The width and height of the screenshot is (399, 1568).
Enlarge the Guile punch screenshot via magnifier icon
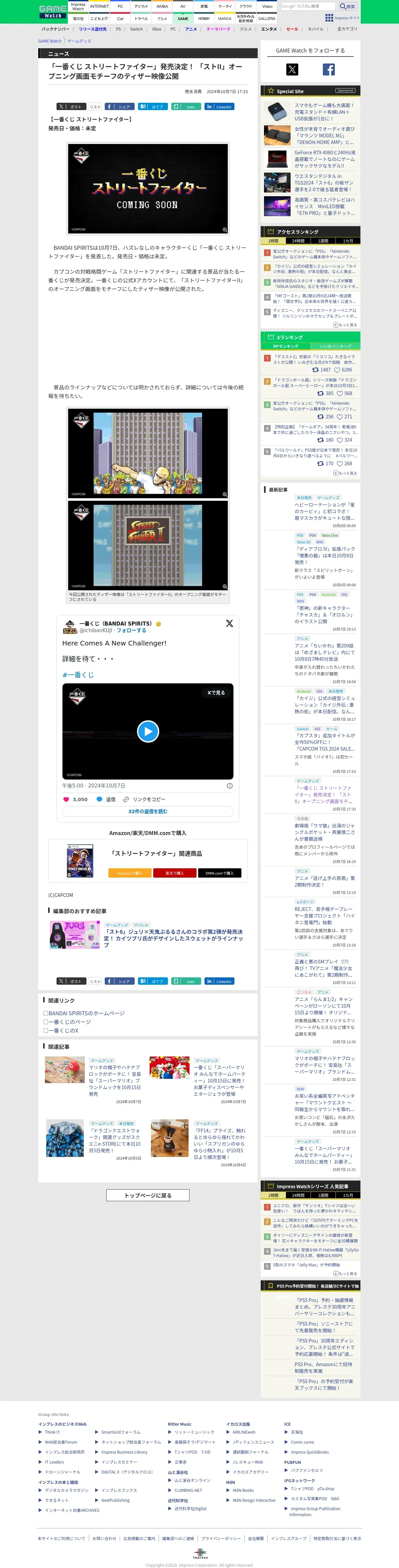pyautogui.click(x=224, y=494)
